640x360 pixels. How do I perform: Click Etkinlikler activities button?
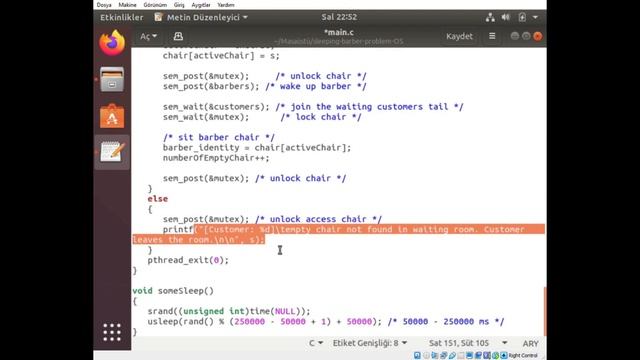click(x=122, y=17)
